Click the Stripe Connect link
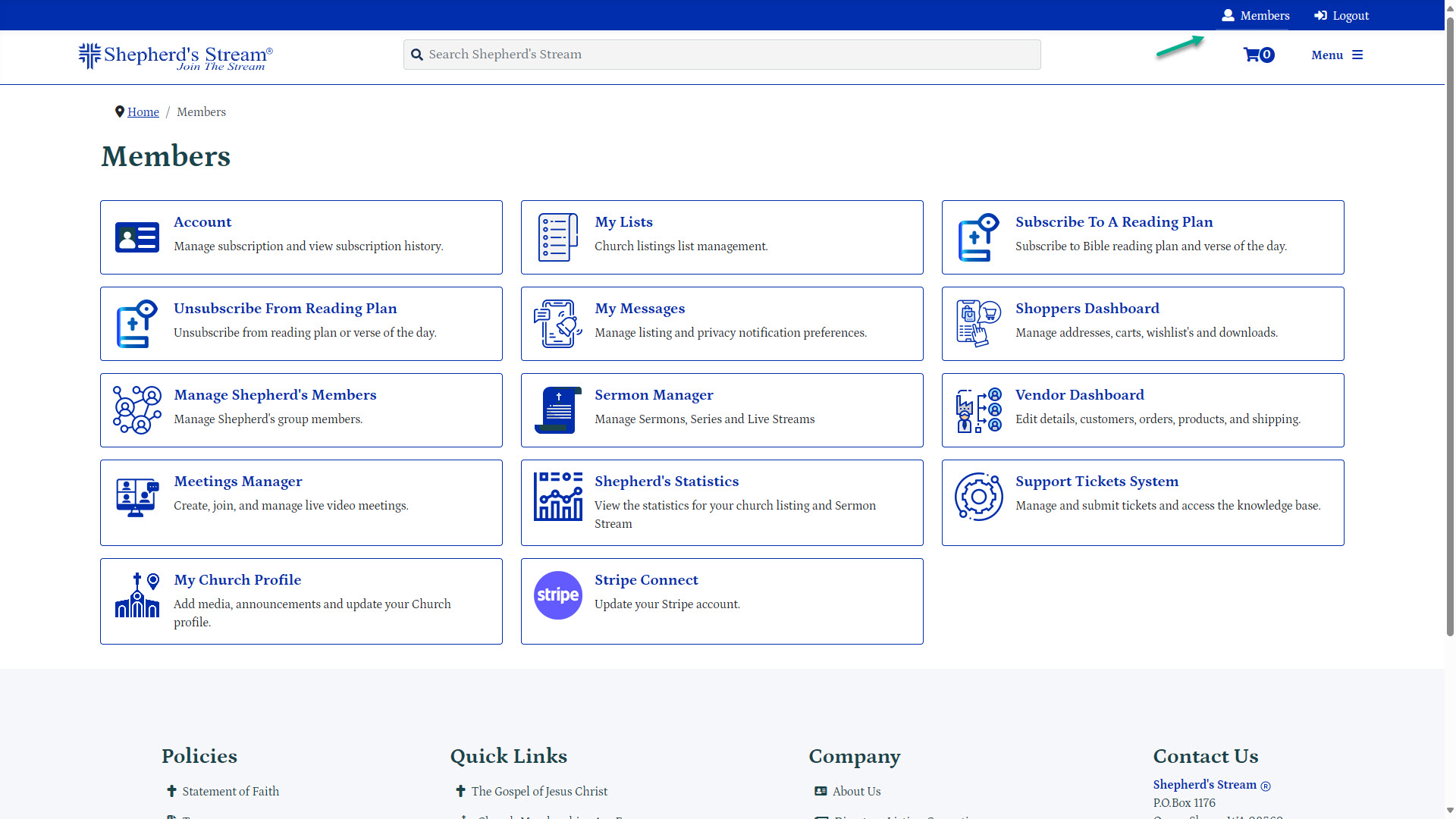Viewport: 1456px width, 819px height. click(647, 580)
